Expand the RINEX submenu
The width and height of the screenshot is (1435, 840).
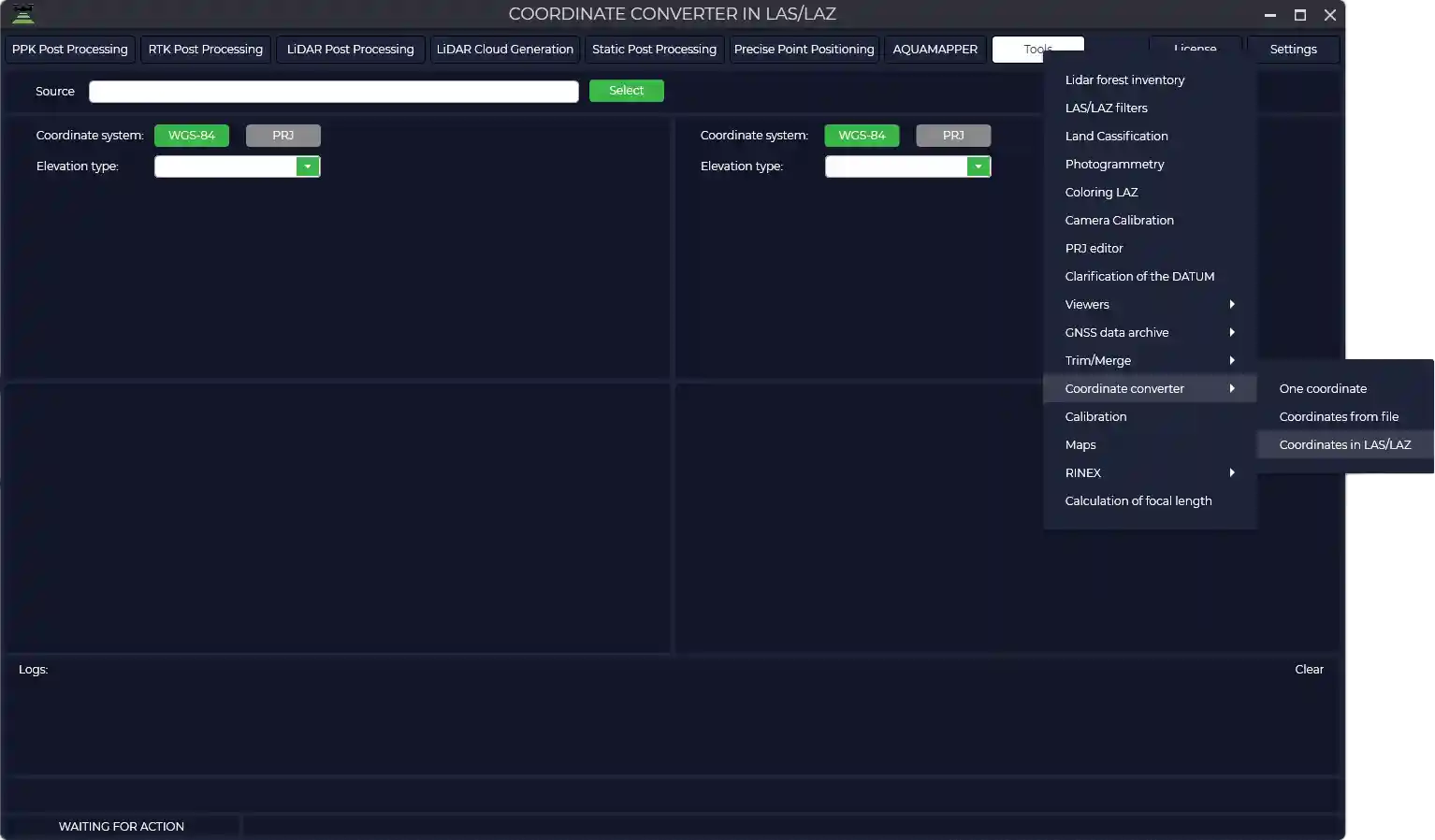[x=1150, y=473]
